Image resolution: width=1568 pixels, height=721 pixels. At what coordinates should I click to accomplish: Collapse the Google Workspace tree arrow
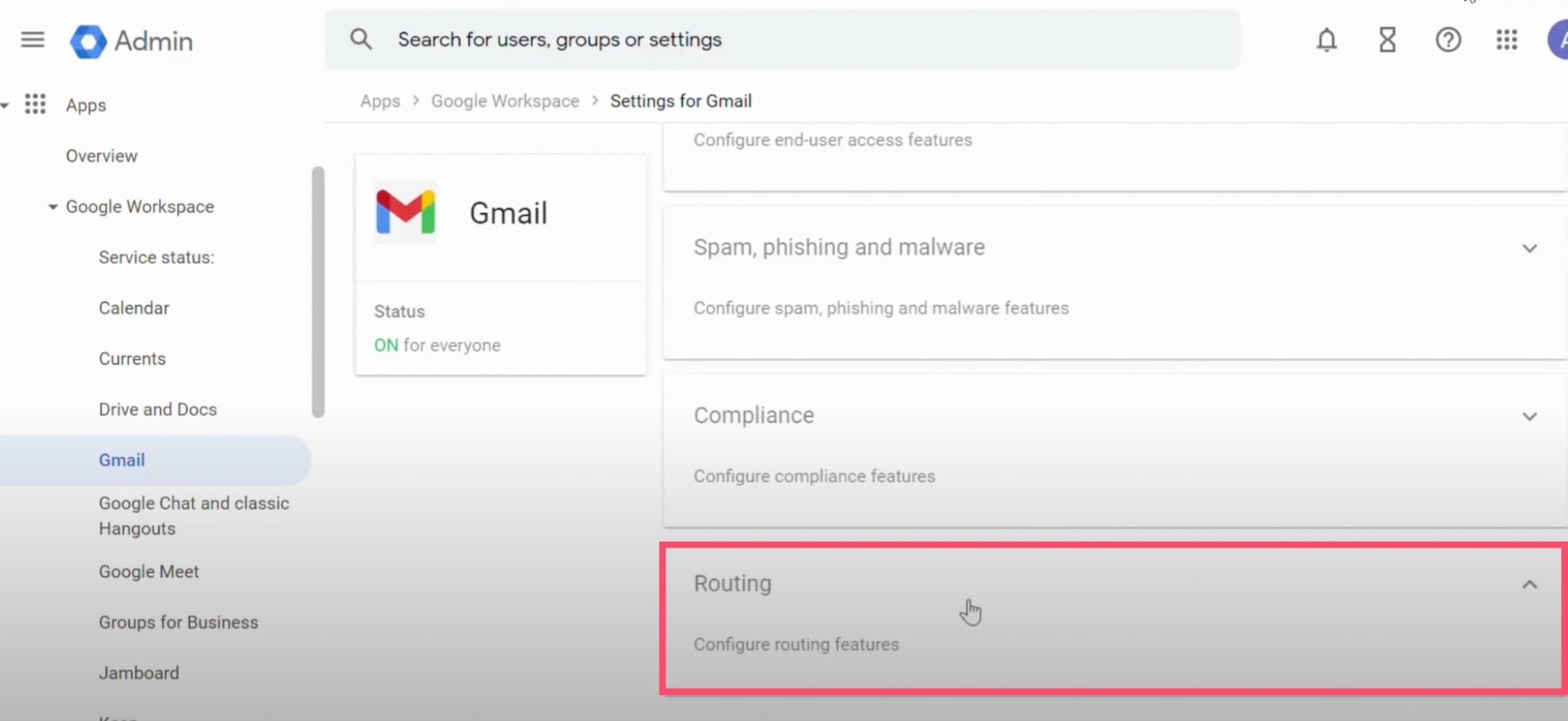point(52,207)
